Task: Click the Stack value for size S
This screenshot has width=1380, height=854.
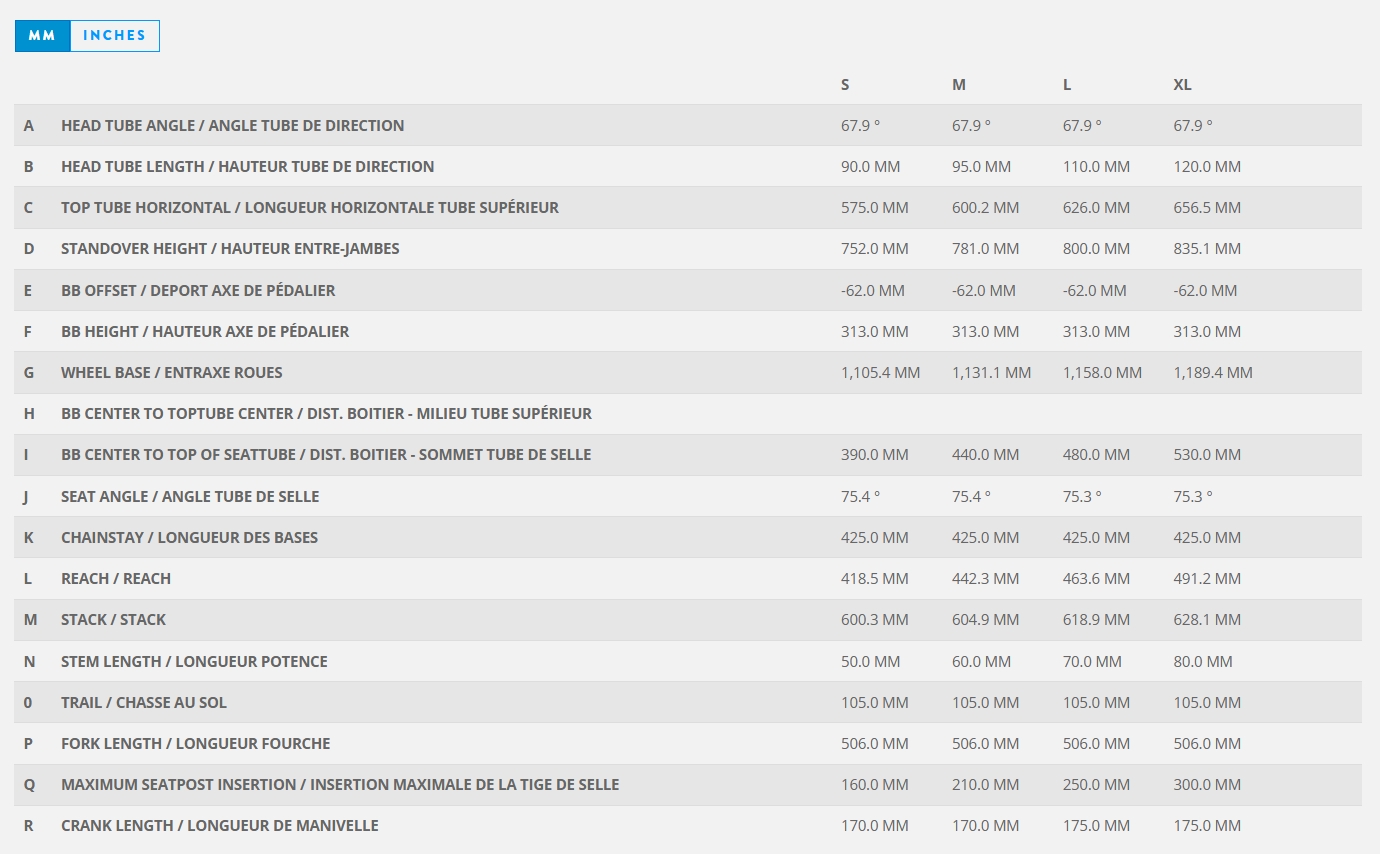Action: click(x=874, y=620)
